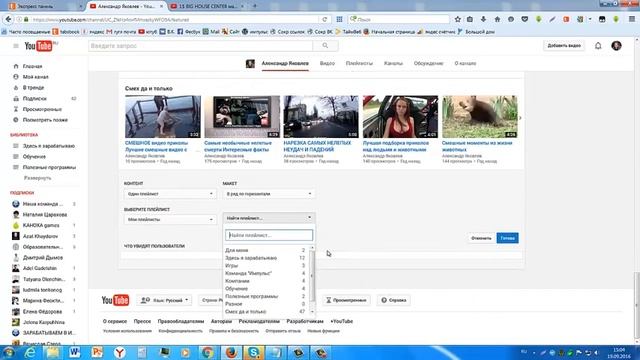640x360 pixels.
Task: Expand Развернуть in the sidebar library
Action: coord(38,178)
